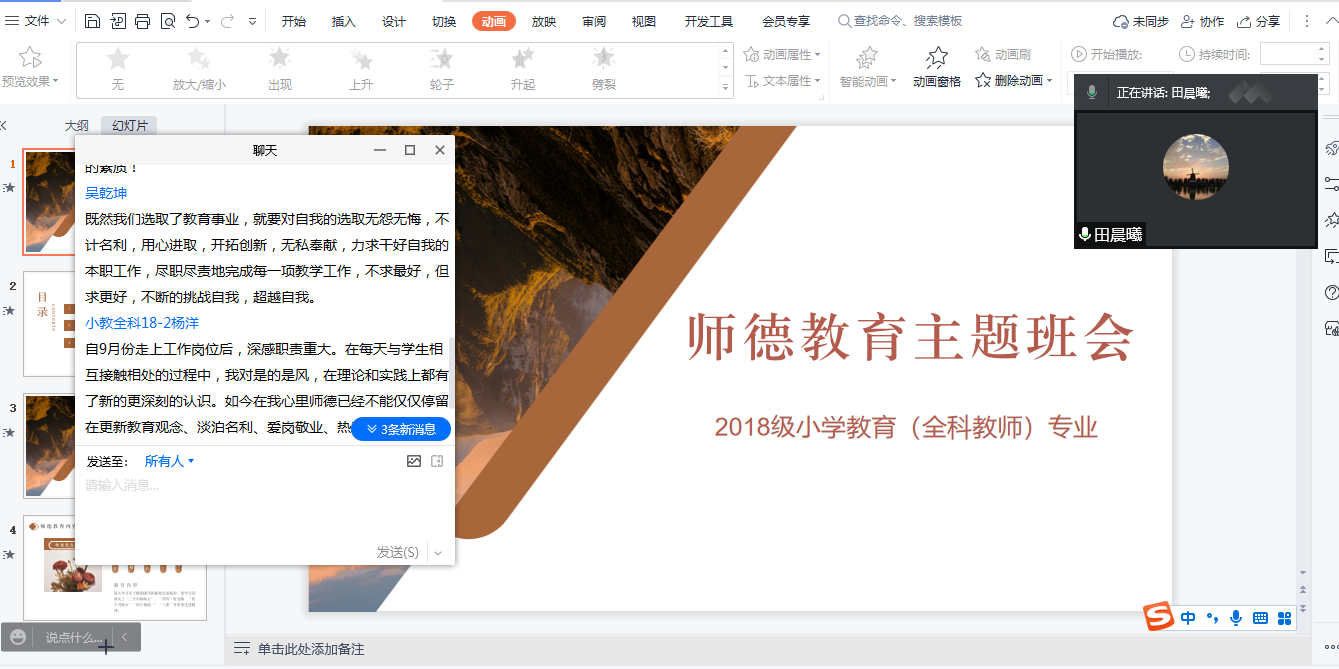Toggle Sogou Chinese/English input mode 中
1339x669 pixels.
[1188, 618]
